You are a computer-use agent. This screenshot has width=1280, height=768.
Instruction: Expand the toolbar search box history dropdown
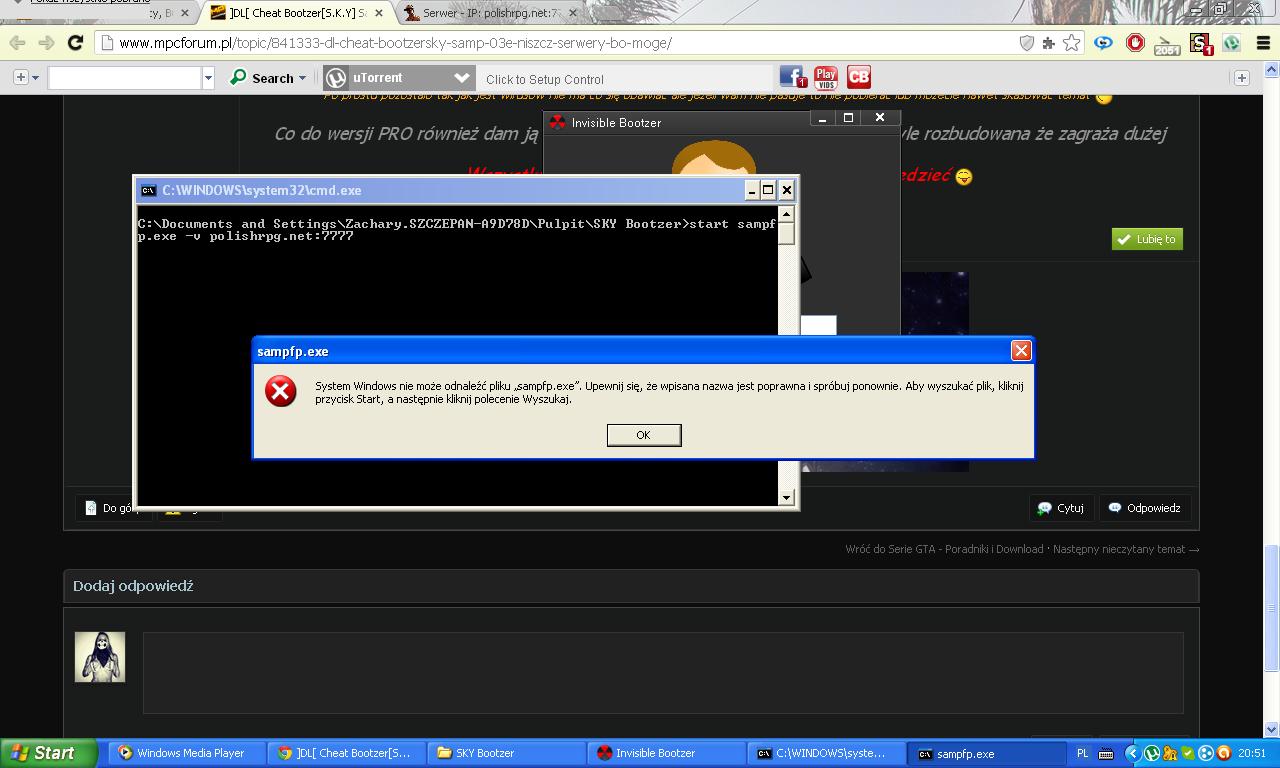[x=208, y=78]
